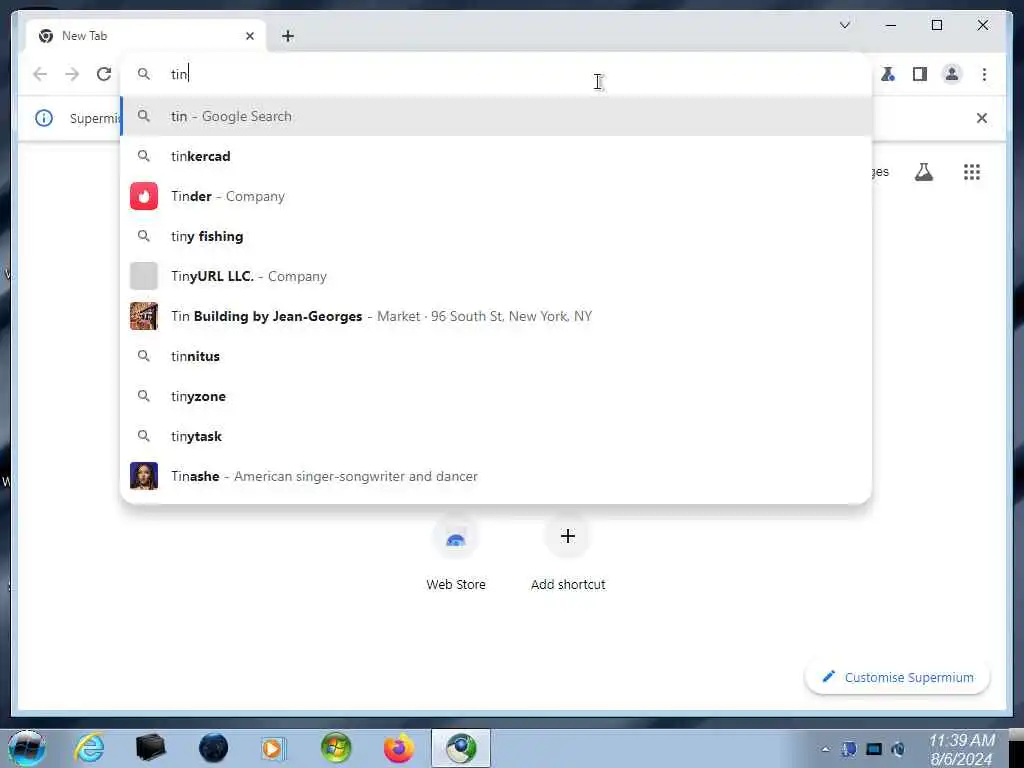Show hidden system tray icons
1024x768 pixels.
pos(825,749)
